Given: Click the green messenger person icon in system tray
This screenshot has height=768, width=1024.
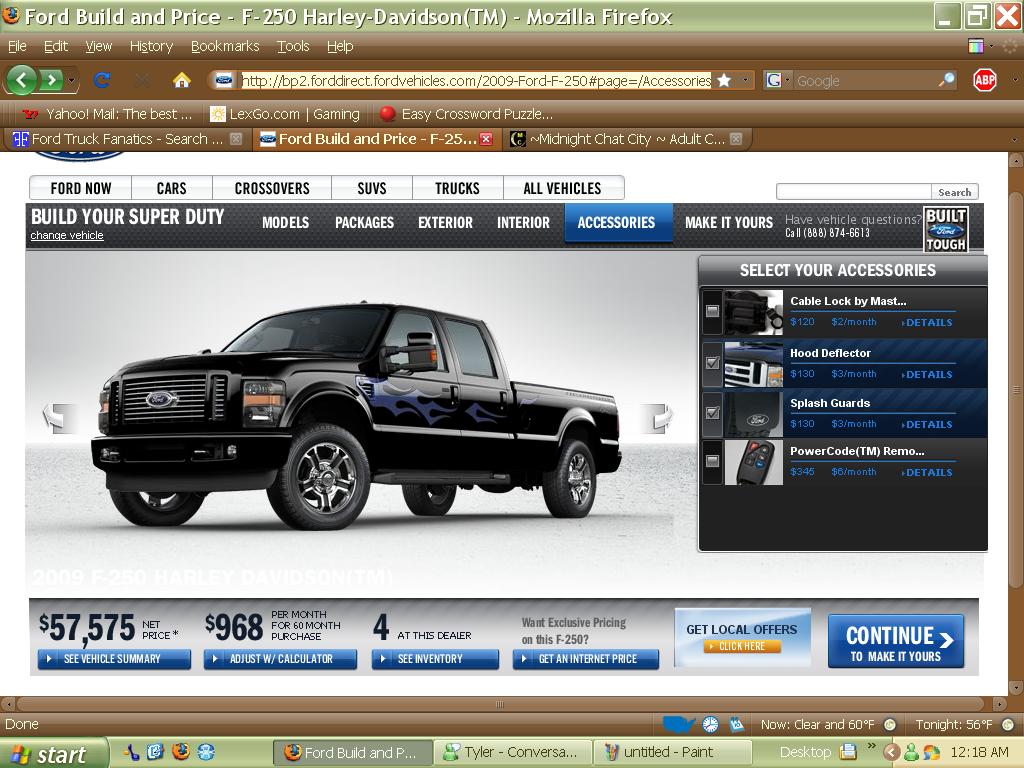Looking at the screenshot, I should pos(910,752).
